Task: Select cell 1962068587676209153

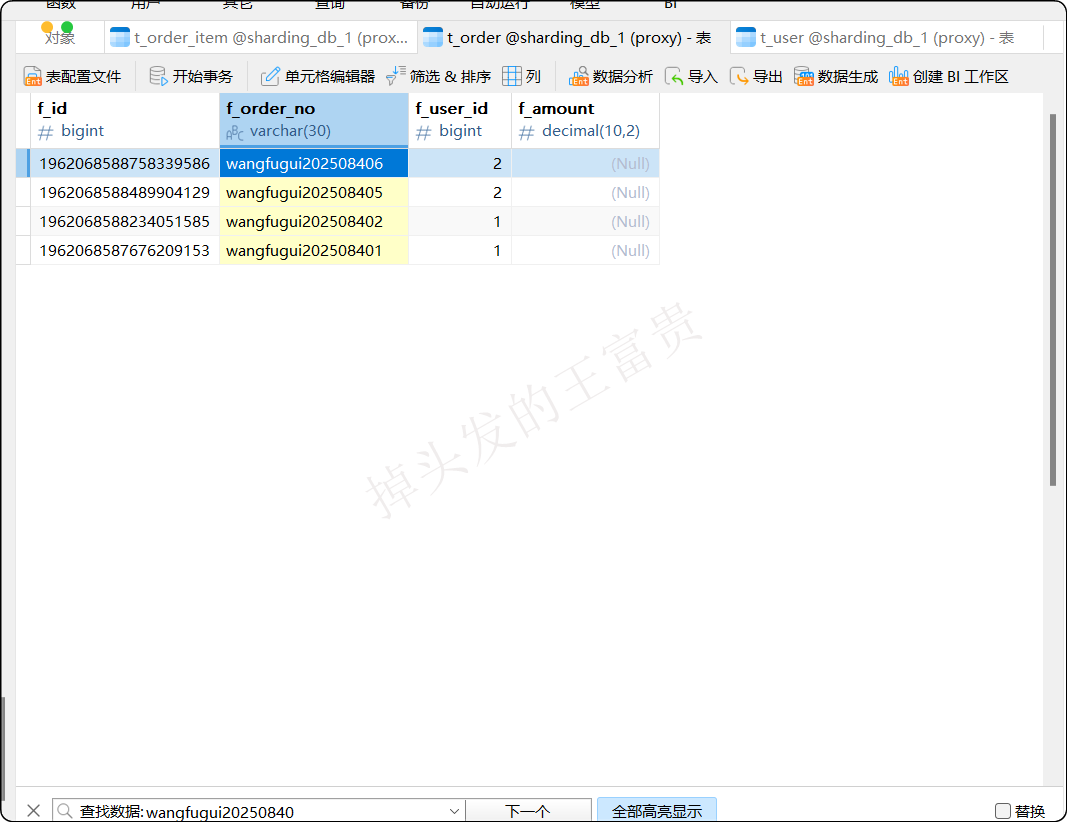Action: click(125, 250)
